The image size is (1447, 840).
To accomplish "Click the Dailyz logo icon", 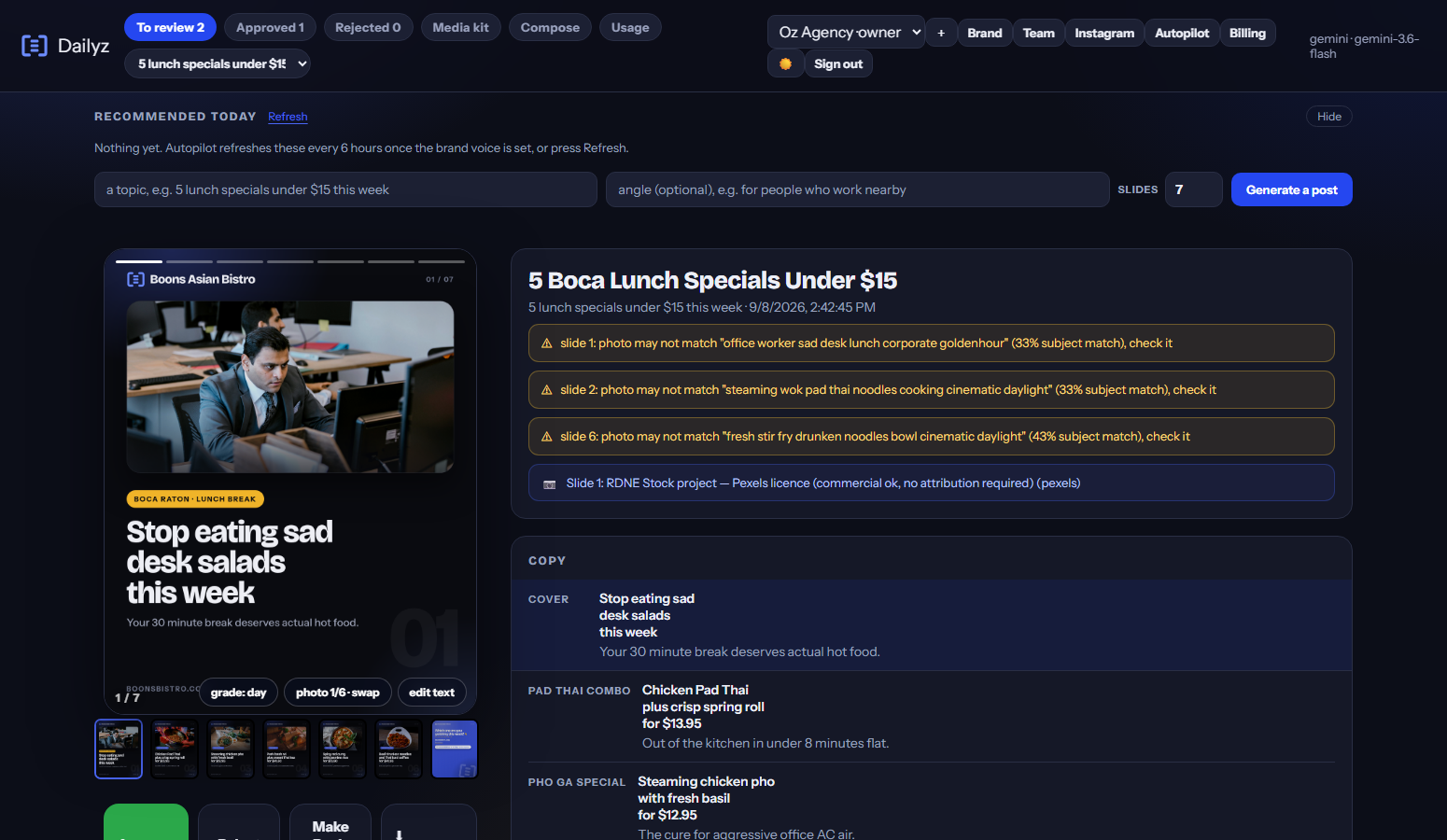I will coord(35,46).
